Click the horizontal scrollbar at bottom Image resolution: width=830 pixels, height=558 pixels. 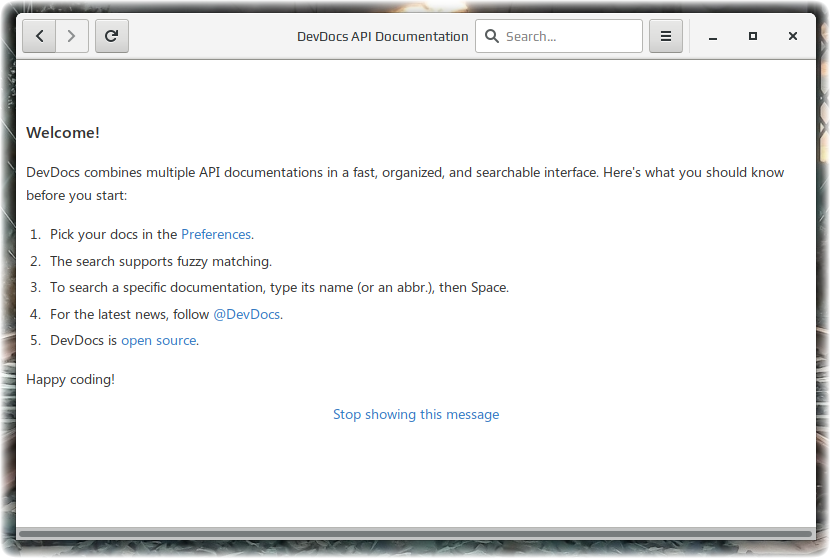tap(416, 534)
